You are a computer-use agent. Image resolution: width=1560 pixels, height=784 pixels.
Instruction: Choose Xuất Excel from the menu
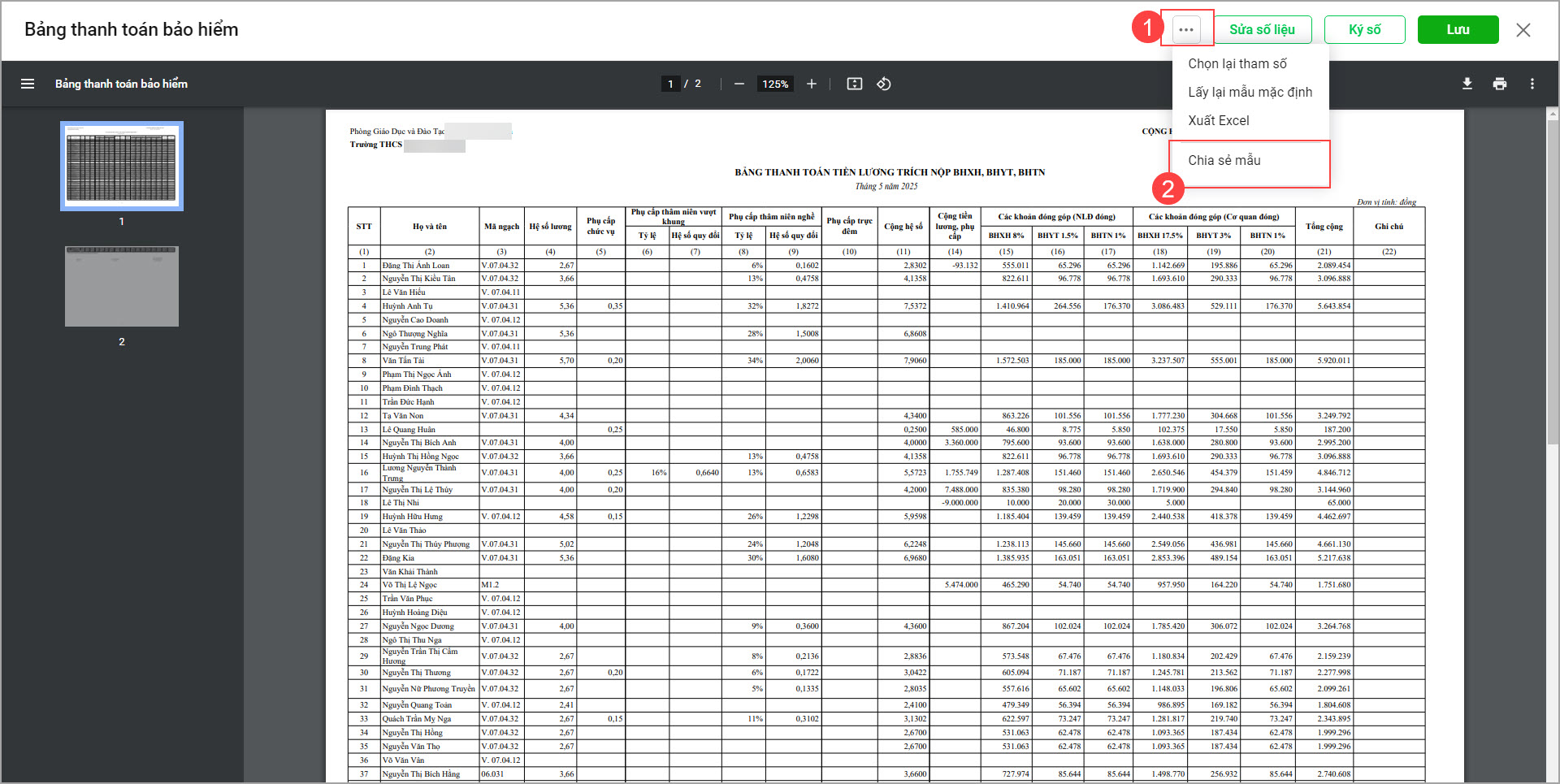pos(1219,120)
